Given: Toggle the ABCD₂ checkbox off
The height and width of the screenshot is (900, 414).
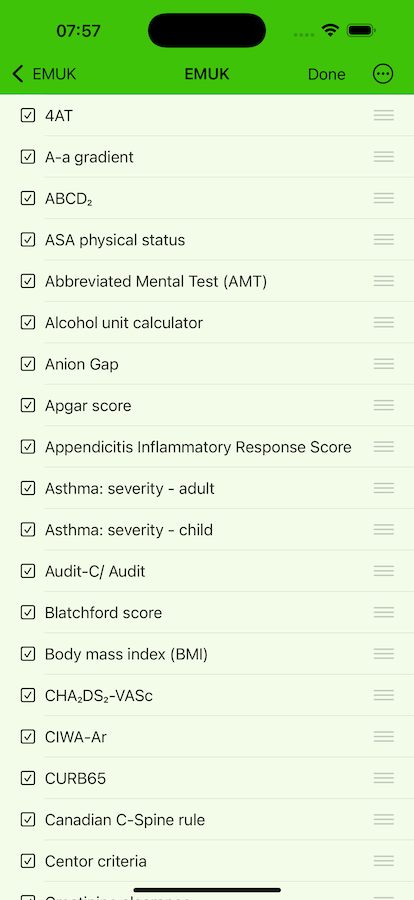Looking at the screenshot, I should click(28, 198).
